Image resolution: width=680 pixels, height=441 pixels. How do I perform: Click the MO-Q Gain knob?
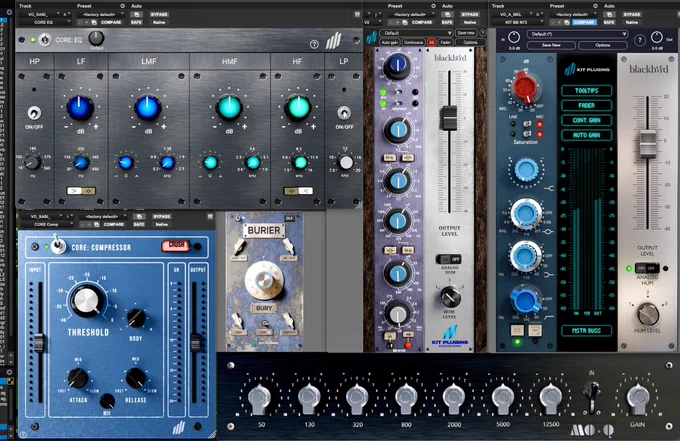(x=638, y=397)
